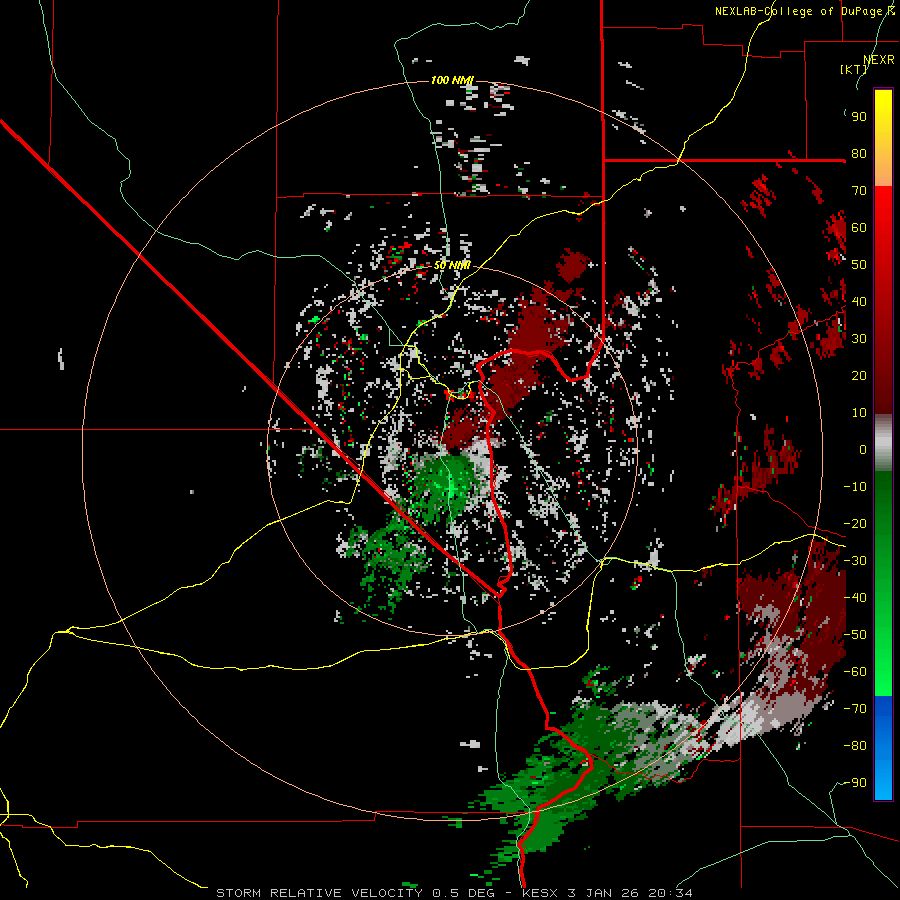
Task: Click the 60 value on velocity scale
Action: [859, 228]
